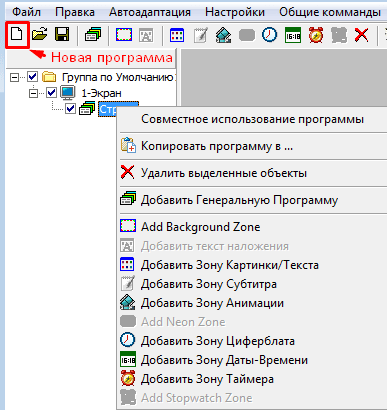
Task: Select the 1-Экран tree item
Action: tap(101, 93)
